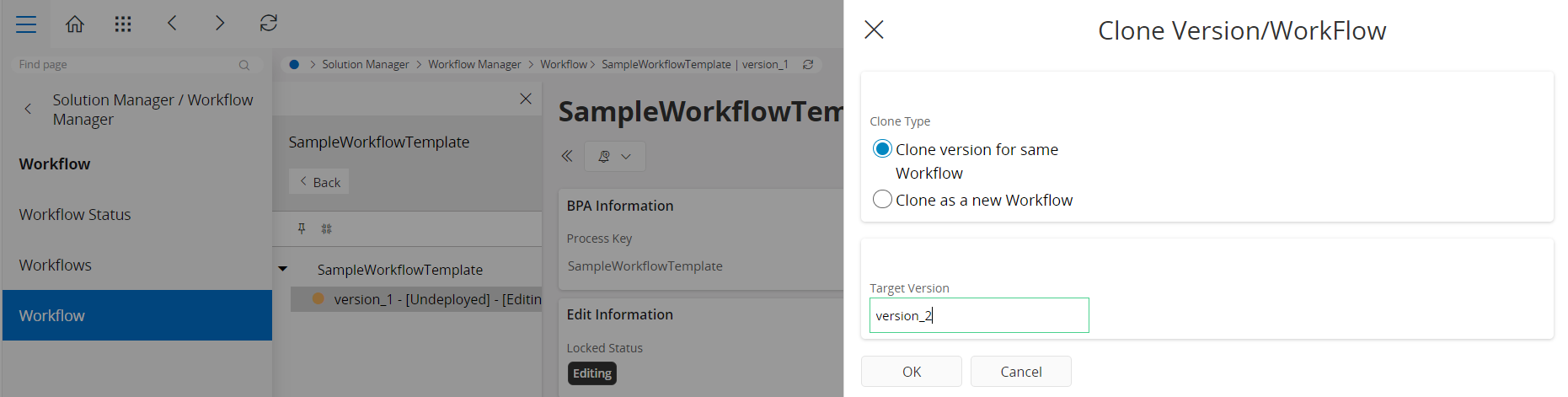Collapse panel with double-left chevron
This screenshot has height=397, width=1568.
click(567, 156)
